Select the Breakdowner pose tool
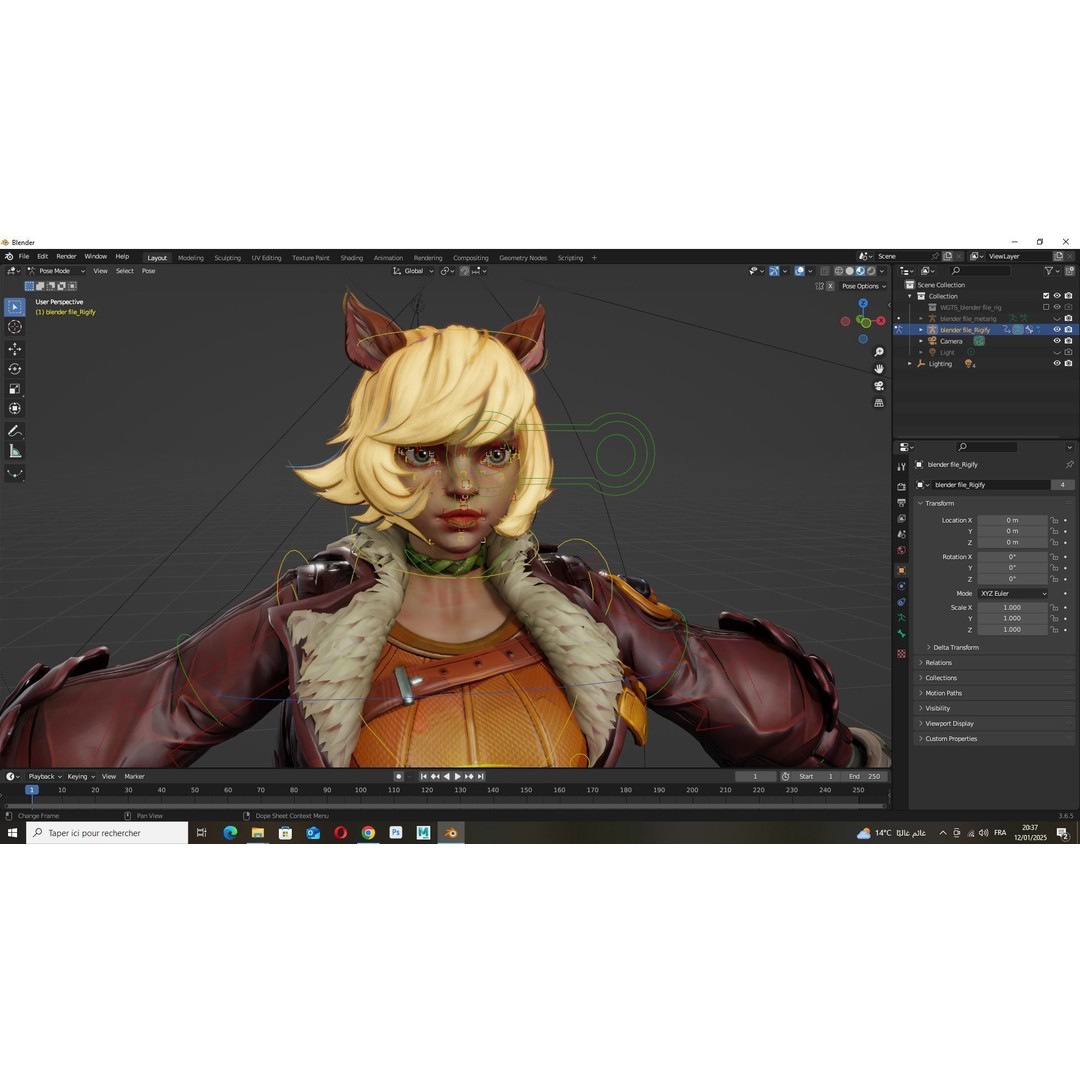This screenshot has width=1080, height=1080. pos(14,473)
